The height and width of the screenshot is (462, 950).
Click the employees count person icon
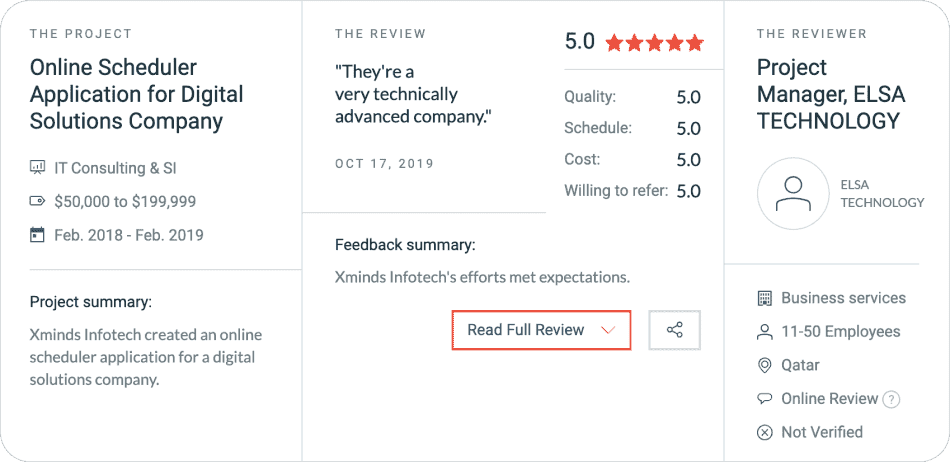pyautogui.click(x=765, y=332)
